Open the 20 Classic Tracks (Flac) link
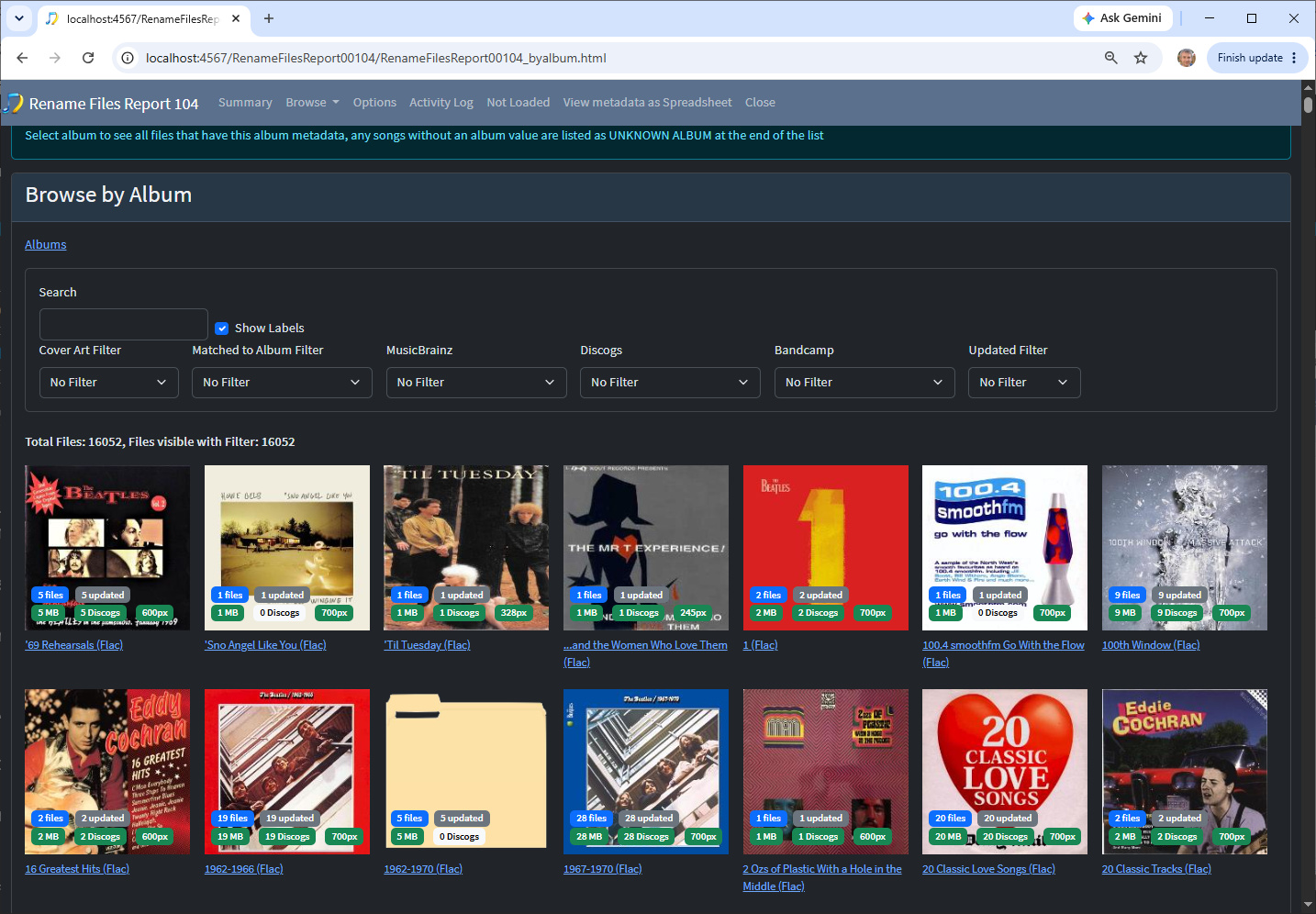 click(x=1156, y=869)
